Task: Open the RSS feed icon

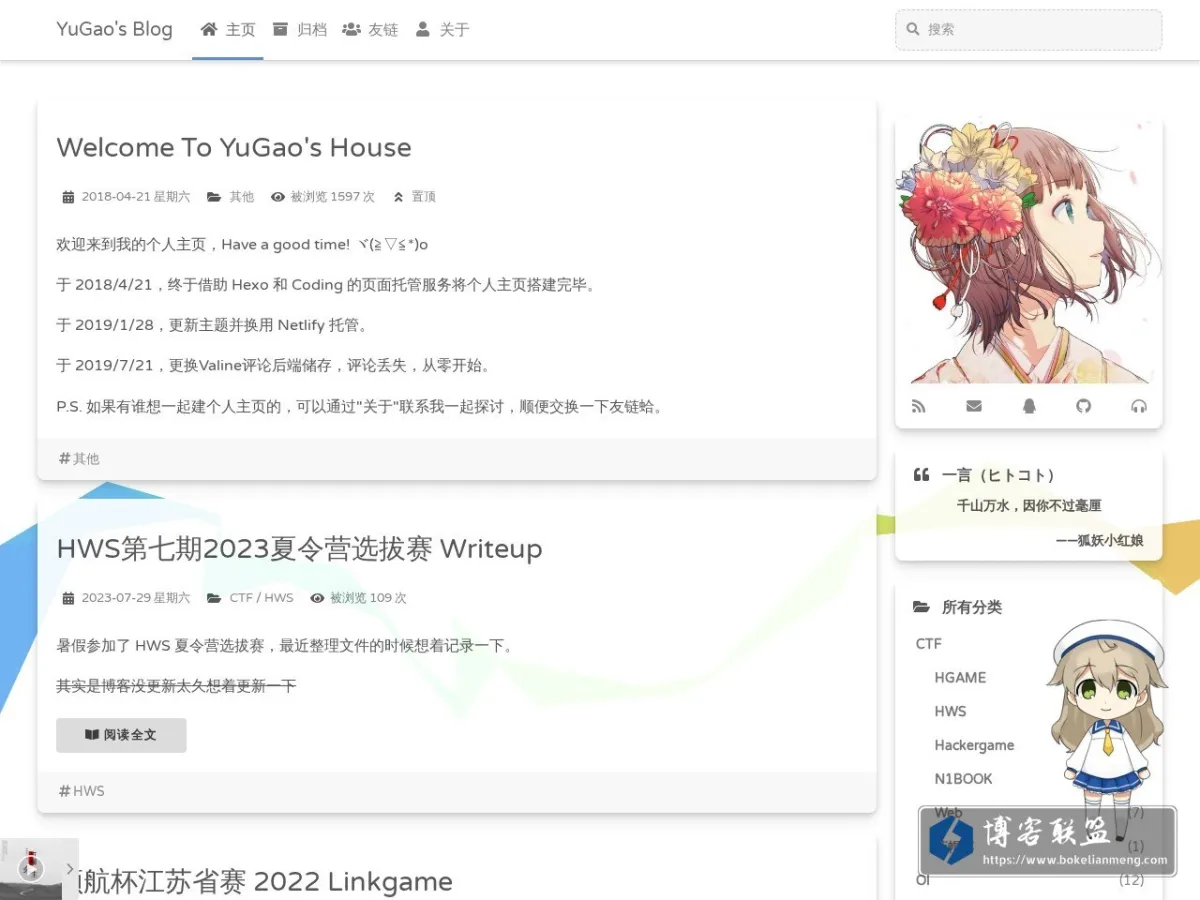Action: pyautogui.click(x=919, y=406)
